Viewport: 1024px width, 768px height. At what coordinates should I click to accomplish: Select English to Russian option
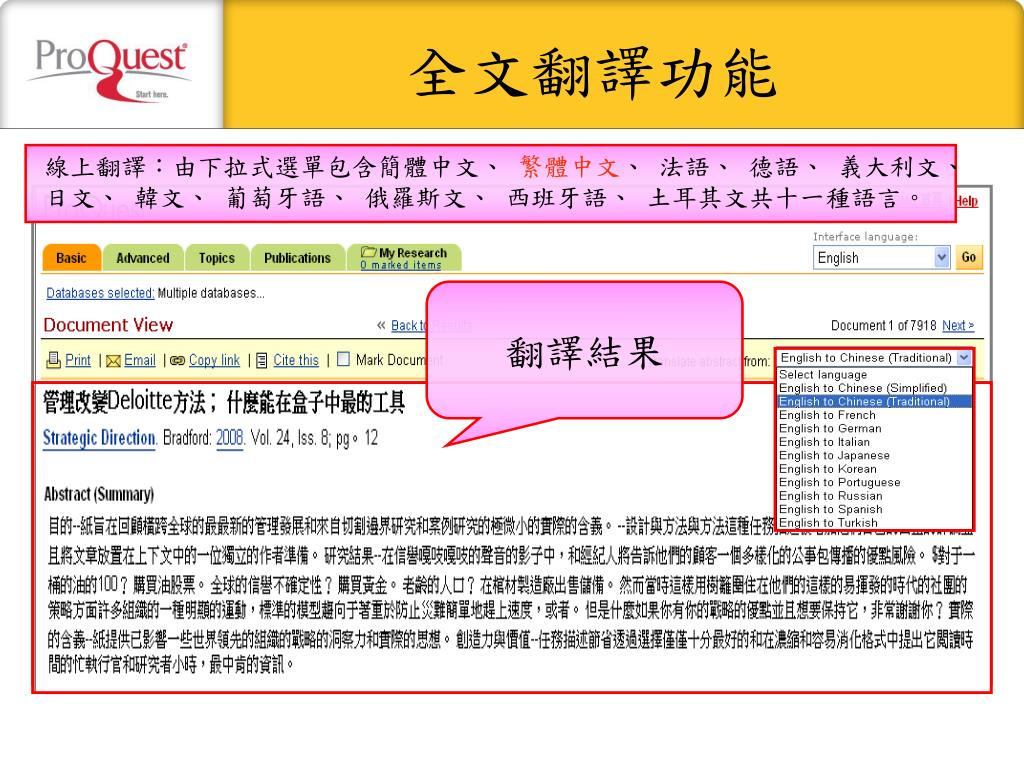click(x=831, y=496)
